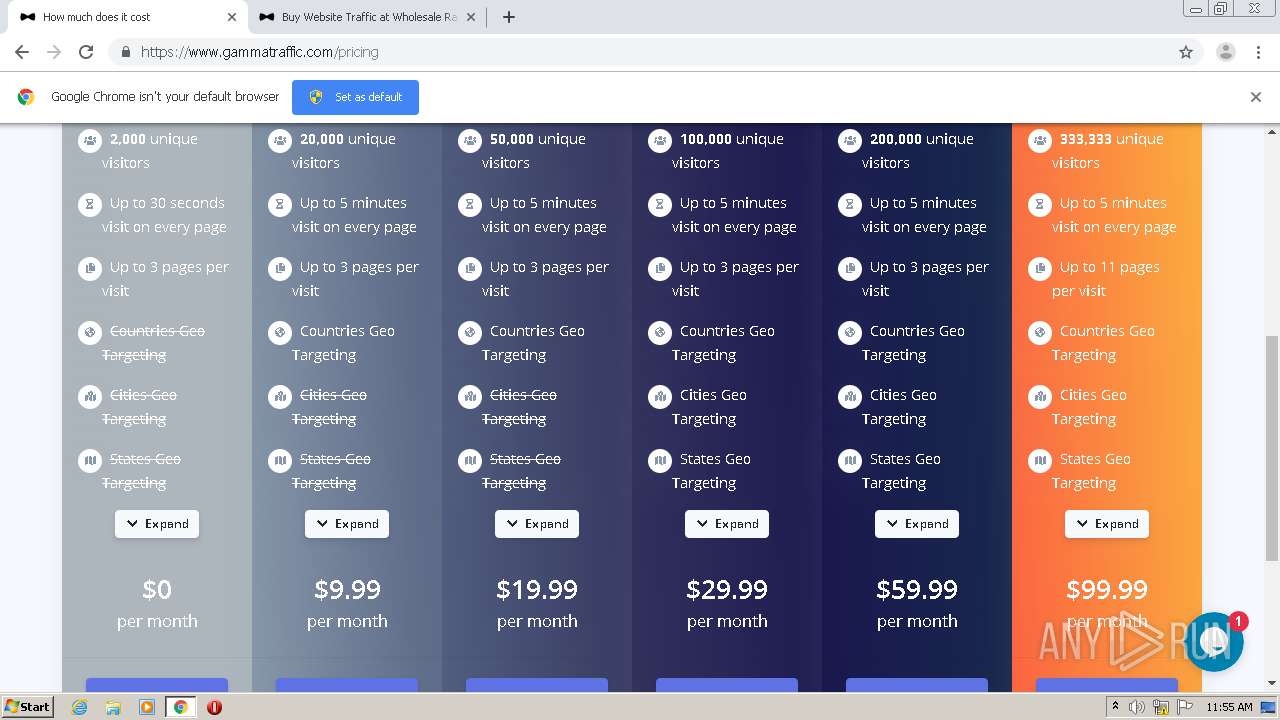Open Chrome's three-dot menu
The height and width of the screenshot is (720, 1280).
coord(1258,52)
